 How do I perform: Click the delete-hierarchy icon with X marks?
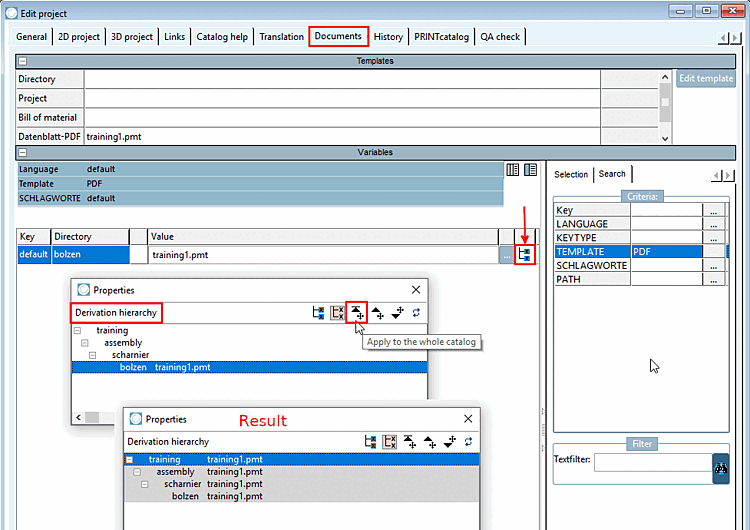[x=337, y=312]
